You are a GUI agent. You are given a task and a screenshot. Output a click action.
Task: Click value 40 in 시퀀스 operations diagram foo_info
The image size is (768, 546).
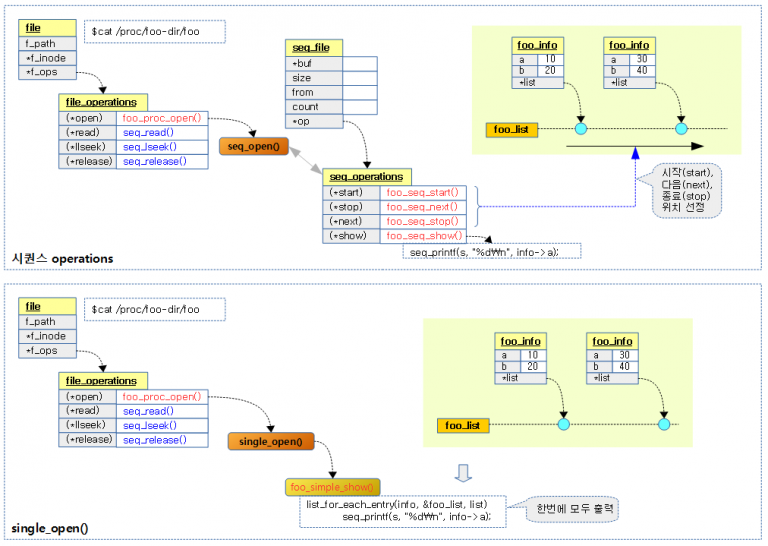[642, 71]
